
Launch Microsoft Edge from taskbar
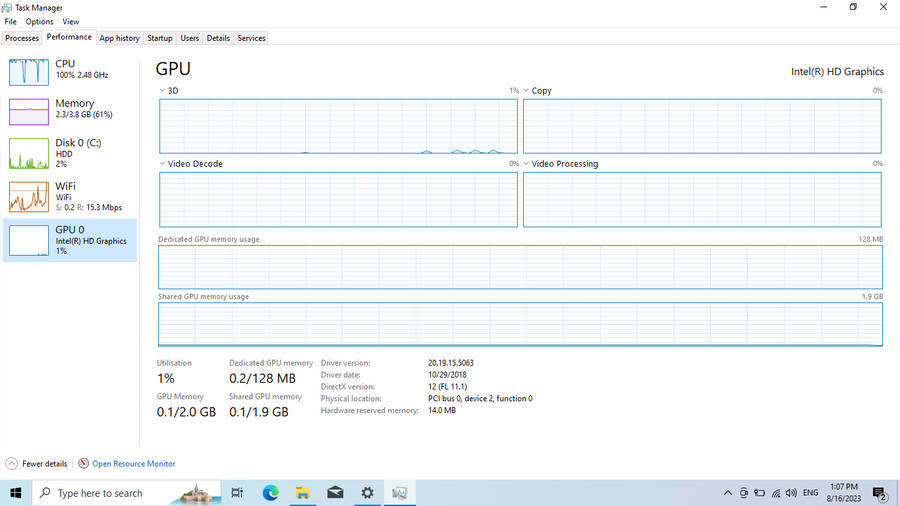pos(270,493)
